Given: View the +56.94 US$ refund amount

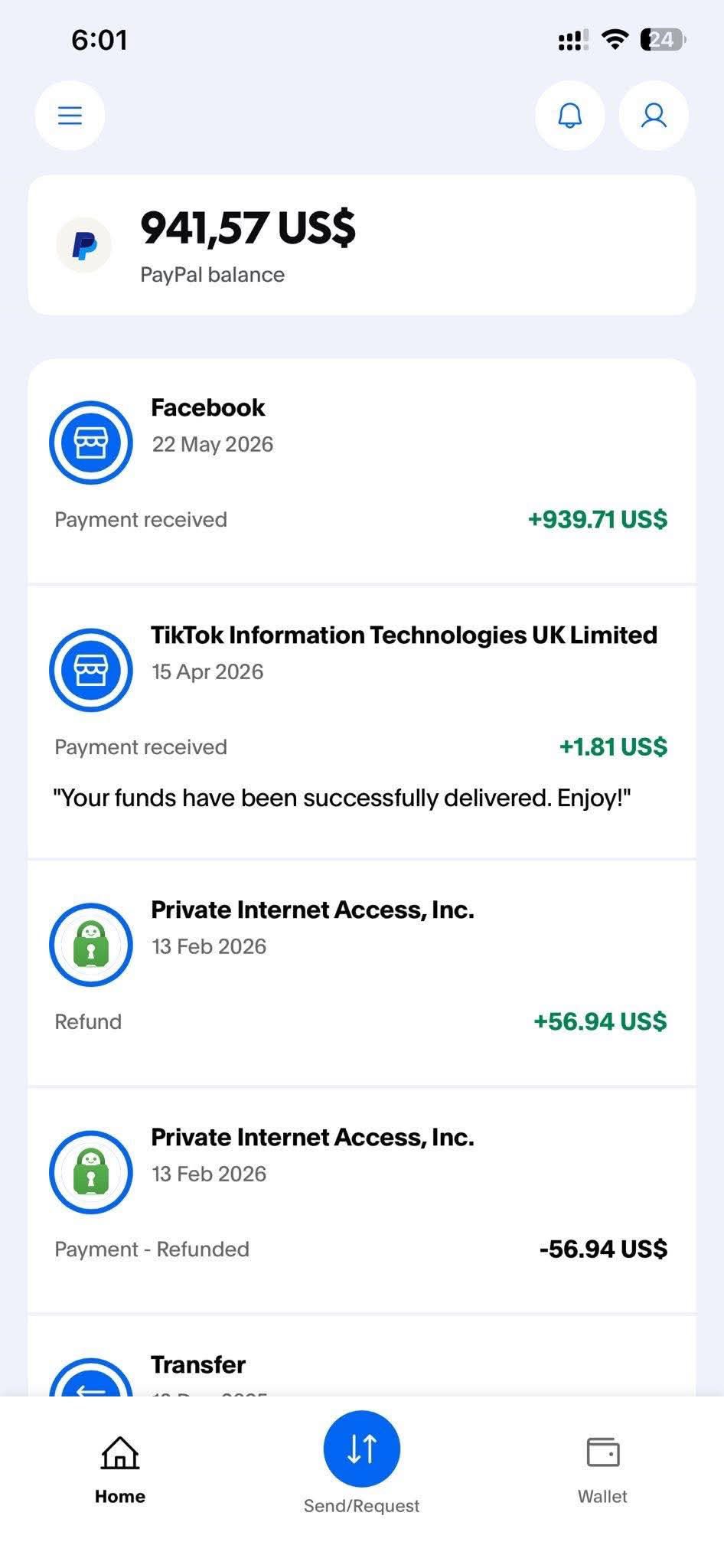Looking at the screenshot, I should click(x=600, y=1021).
